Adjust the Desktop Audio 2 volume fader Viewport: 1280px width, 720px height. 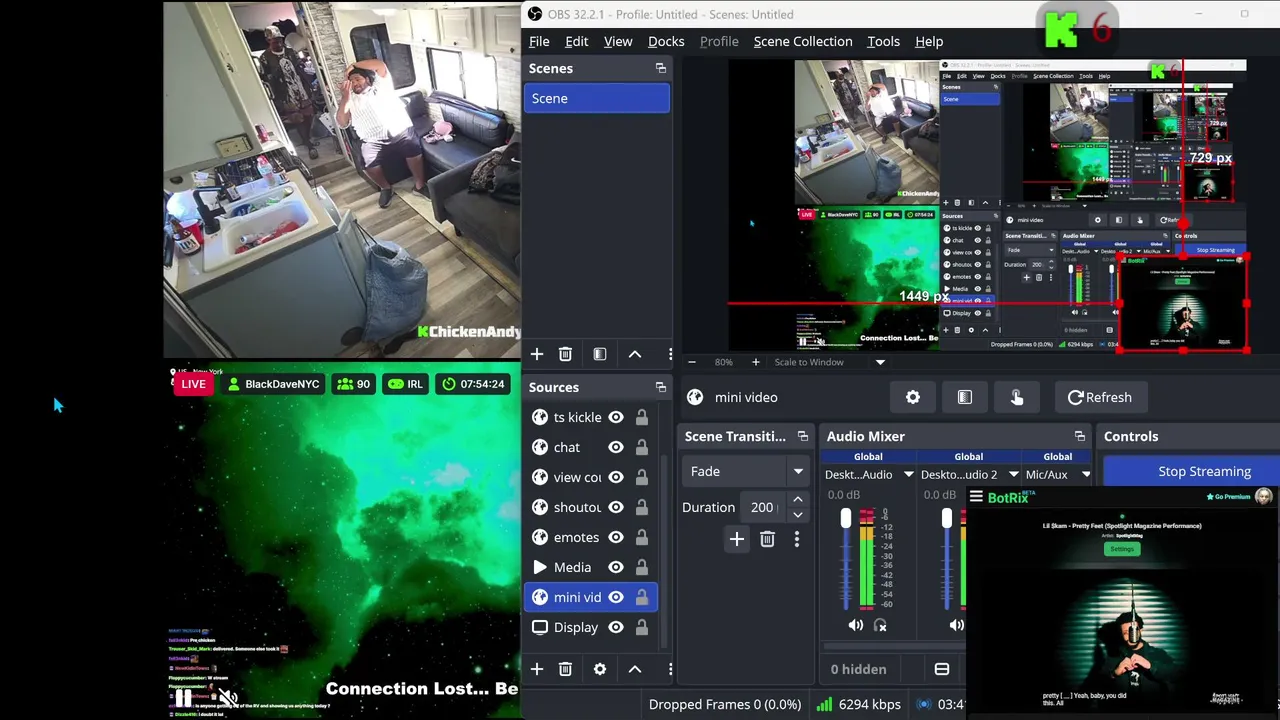tap(947, 518)
